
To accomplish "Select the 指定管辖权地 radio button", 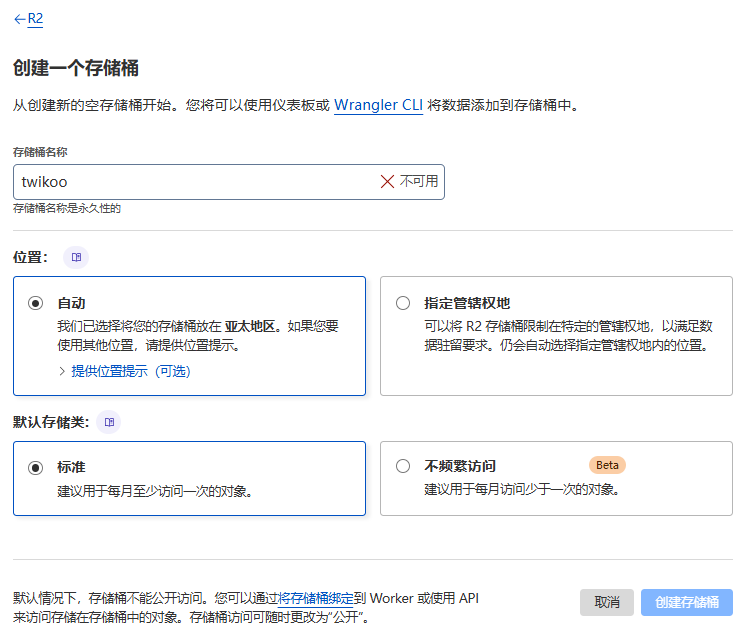I will tap(403, 303).
